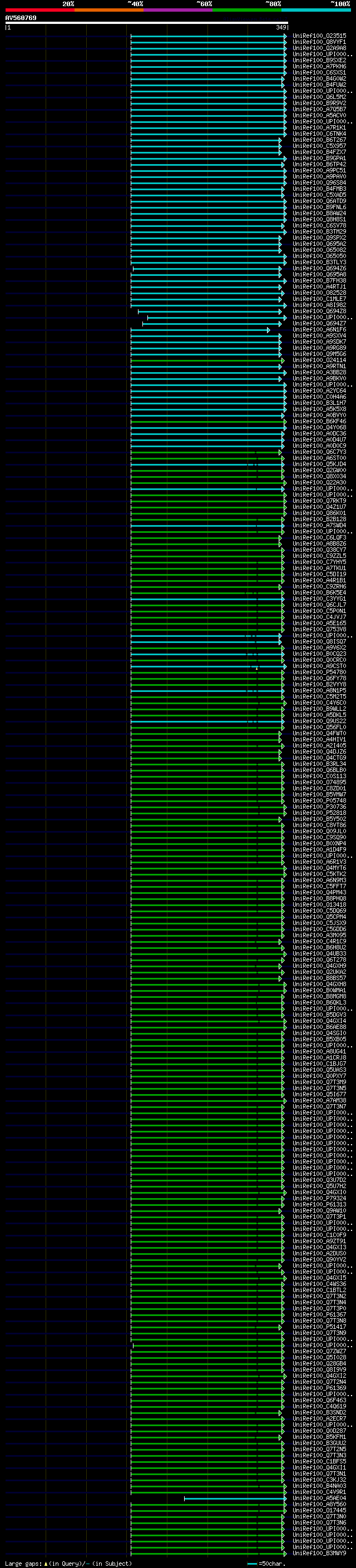This screenshot has height=1568, width=356.
Task: Select the UniRef100_P52818 label
Action: pos(319,813)
